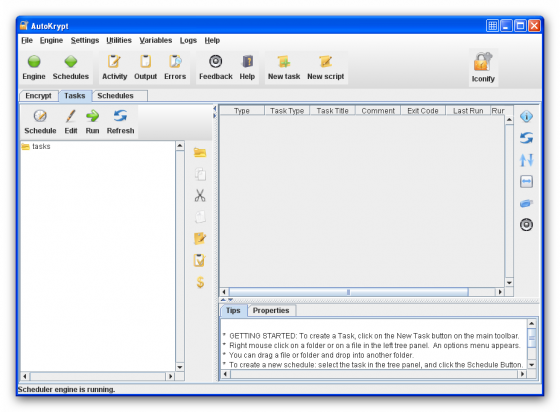This screenshot has height=412, width=560.
Task: Refresh the tasks tree
Action: pos(120,121)
